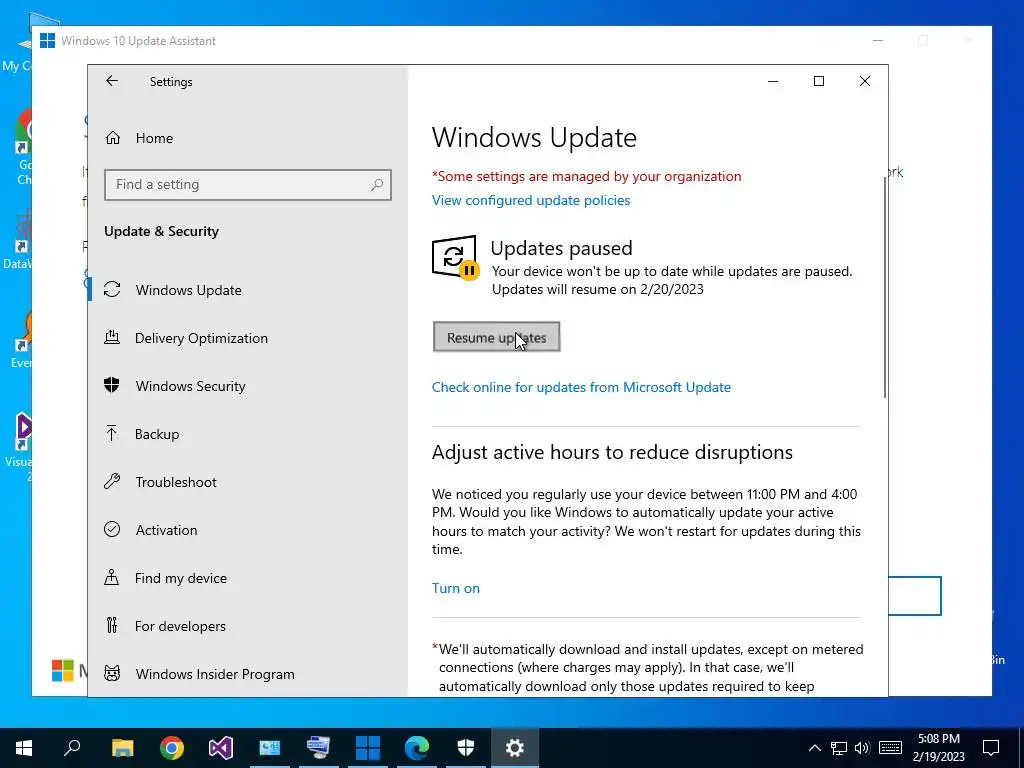Open File Explorer from the taskbar
Viewport: 1024px width, 768px height.
[122, 748]
